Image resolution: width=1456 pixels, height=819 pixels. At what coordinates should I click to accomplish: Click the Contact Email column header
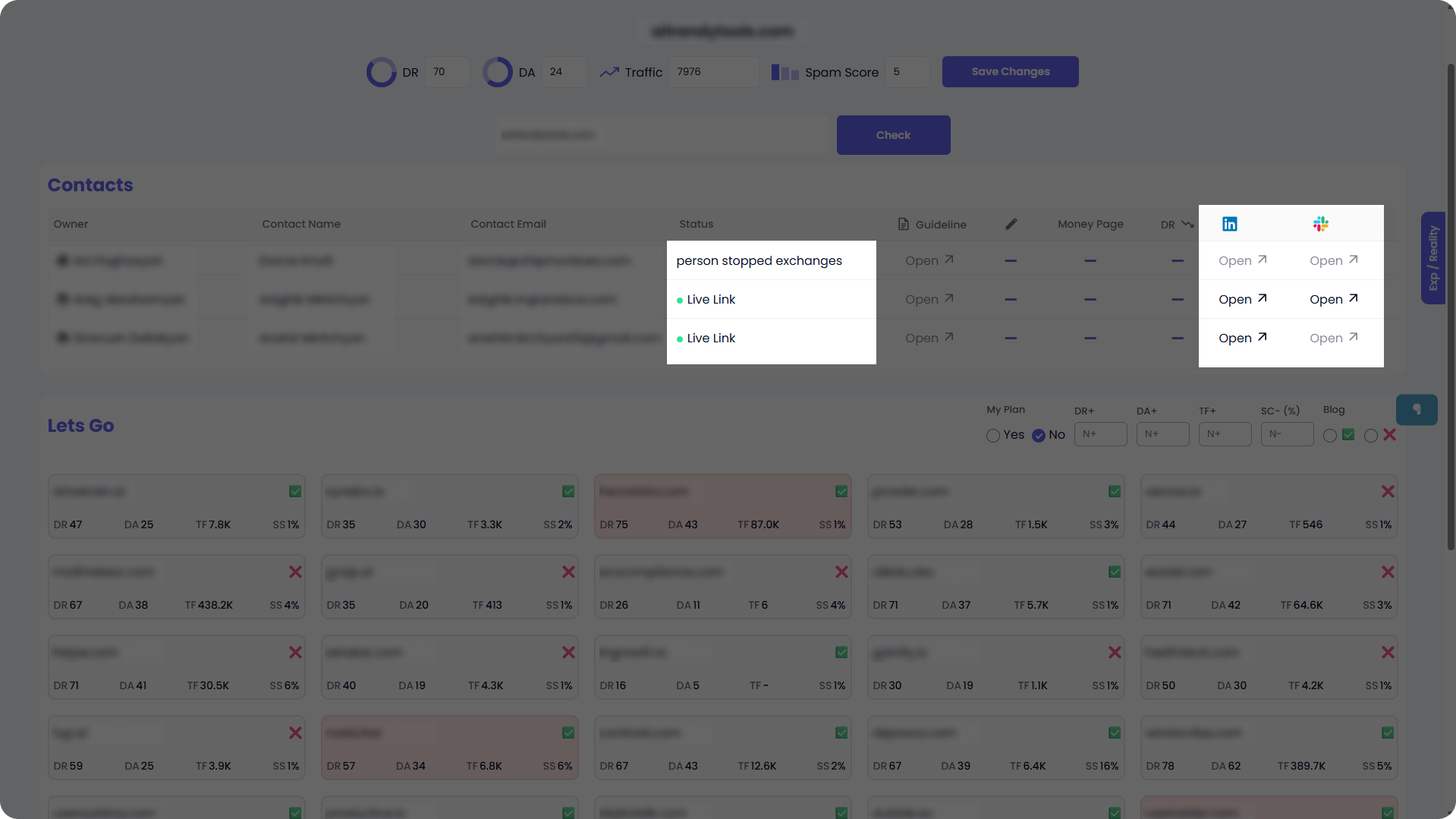click(x=508, y=224)
